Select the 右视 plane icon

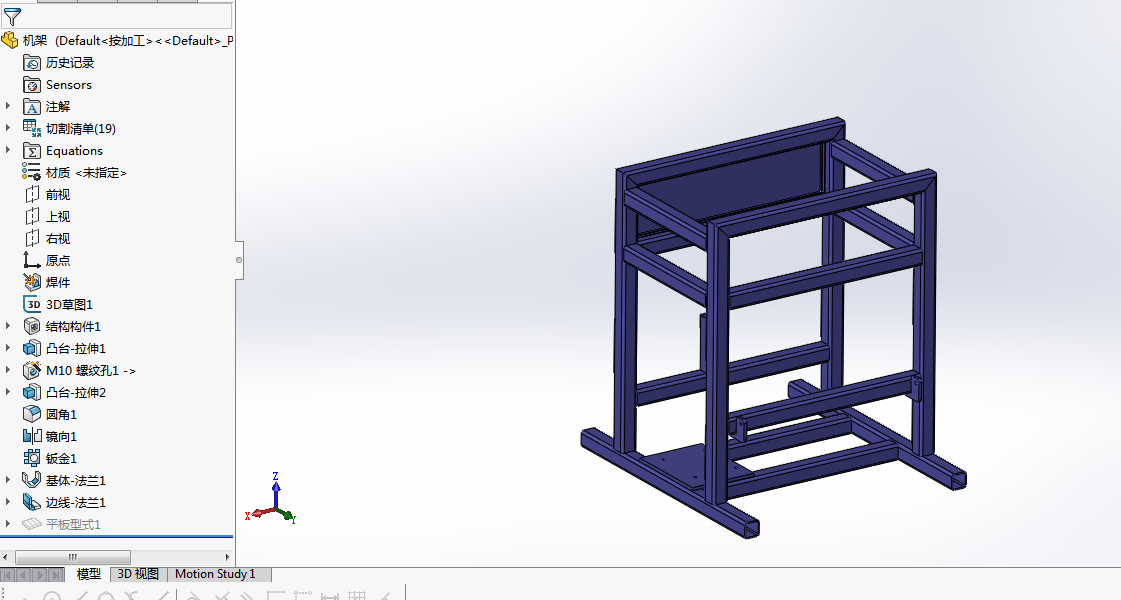[x=31, y=239]
